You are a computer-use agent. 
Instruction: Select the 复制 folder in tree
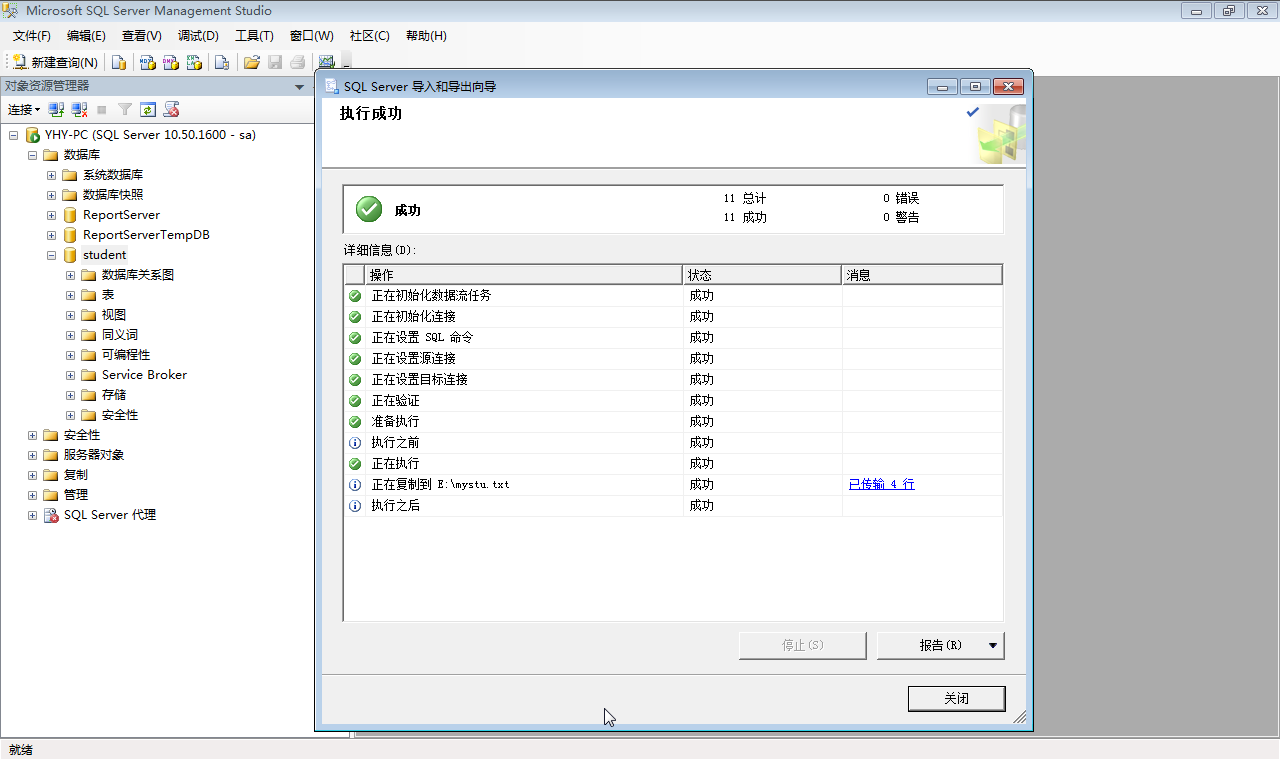tap(75, 475)
